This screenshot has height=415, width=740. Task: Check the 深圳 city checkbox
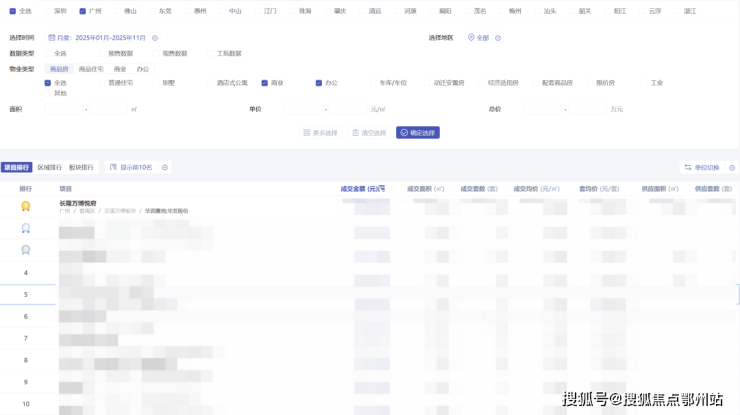click(48, 11)
